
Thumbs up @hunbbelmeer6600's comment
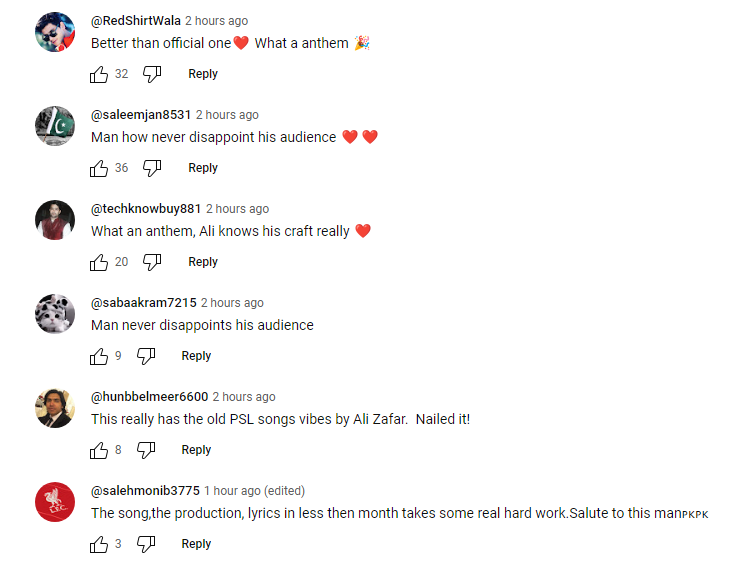click(x=99, y=450)
